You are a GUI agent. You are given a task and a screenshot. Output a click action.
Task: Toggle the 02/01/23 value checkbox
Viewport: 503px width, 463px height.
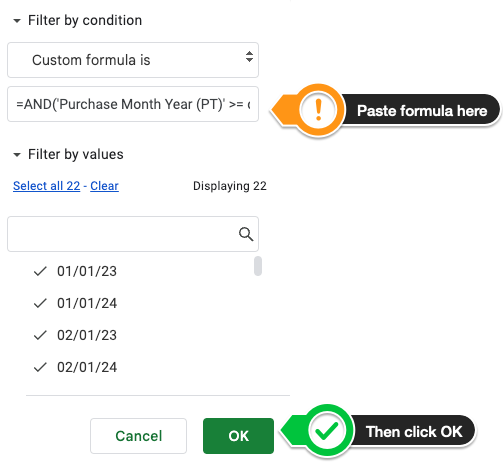[75, 335]
